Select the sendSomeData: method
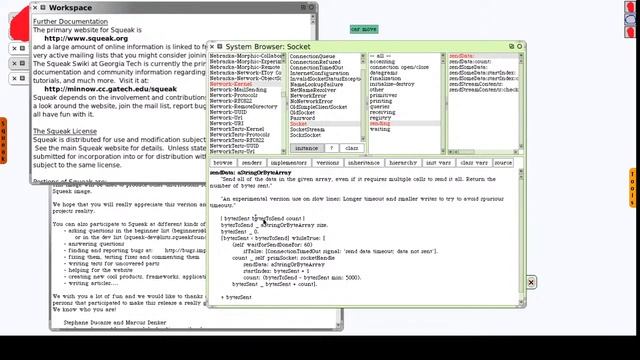The image size is (640, 360). coord(483,67)
